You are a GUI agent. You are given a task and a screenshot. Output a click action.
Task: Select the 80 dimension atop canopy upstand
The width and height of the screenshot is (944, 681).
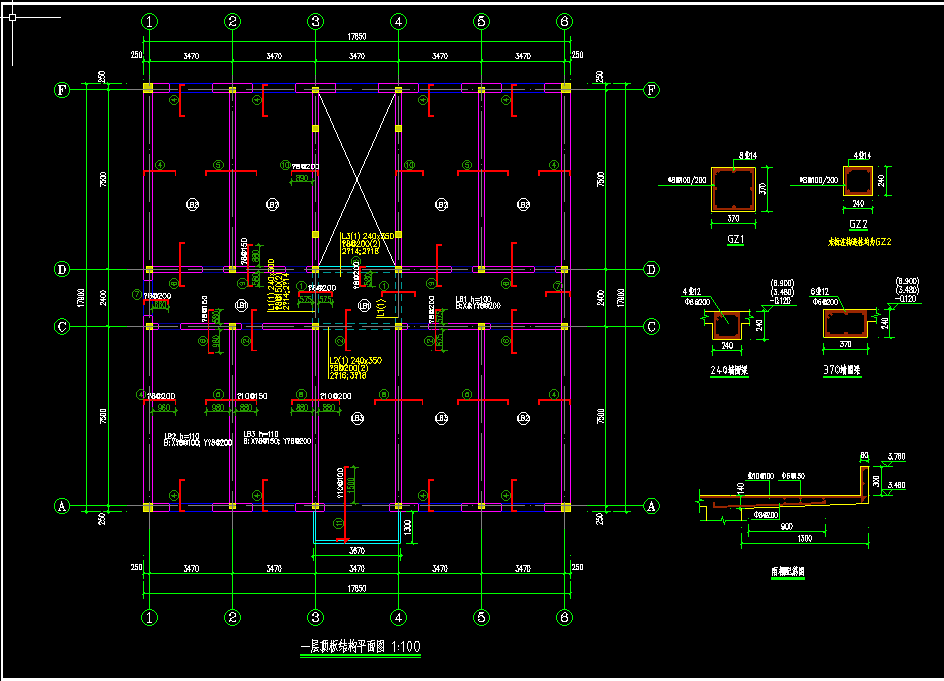coord(865,456)
